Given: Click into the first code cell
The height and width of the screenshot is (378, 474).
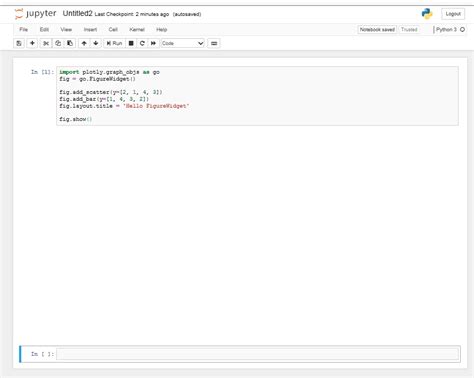Looking at the screenshot, I should (257, 96).
